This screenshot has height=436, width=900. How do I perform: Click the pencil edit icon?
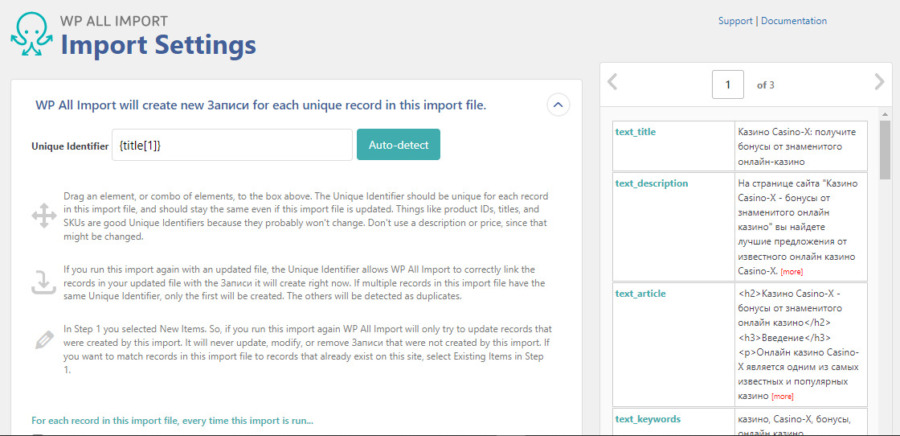coord(44,340)
